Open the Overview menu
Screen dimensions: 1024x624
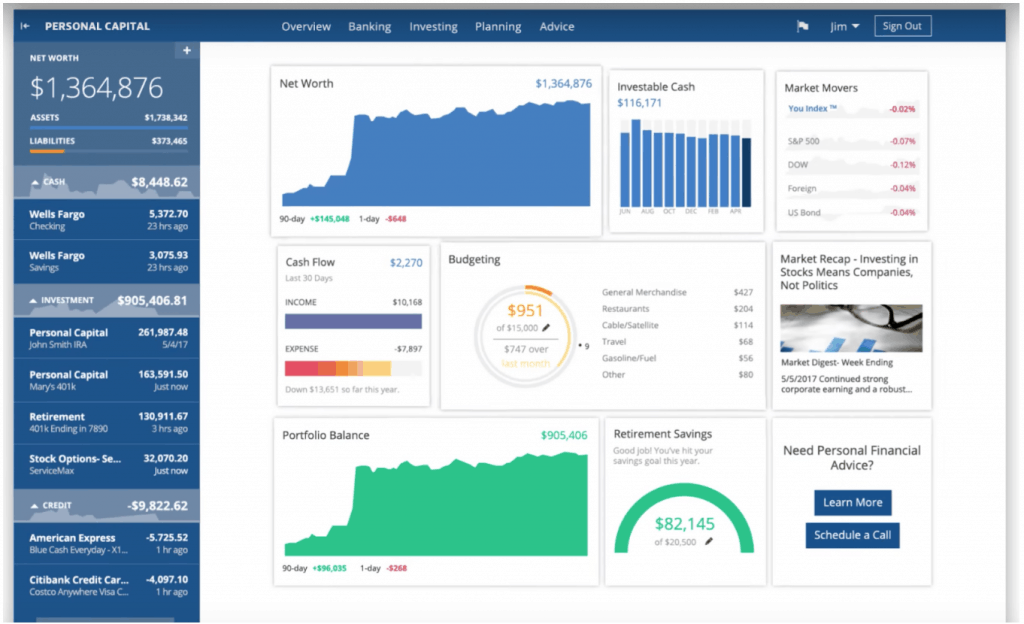306,27
